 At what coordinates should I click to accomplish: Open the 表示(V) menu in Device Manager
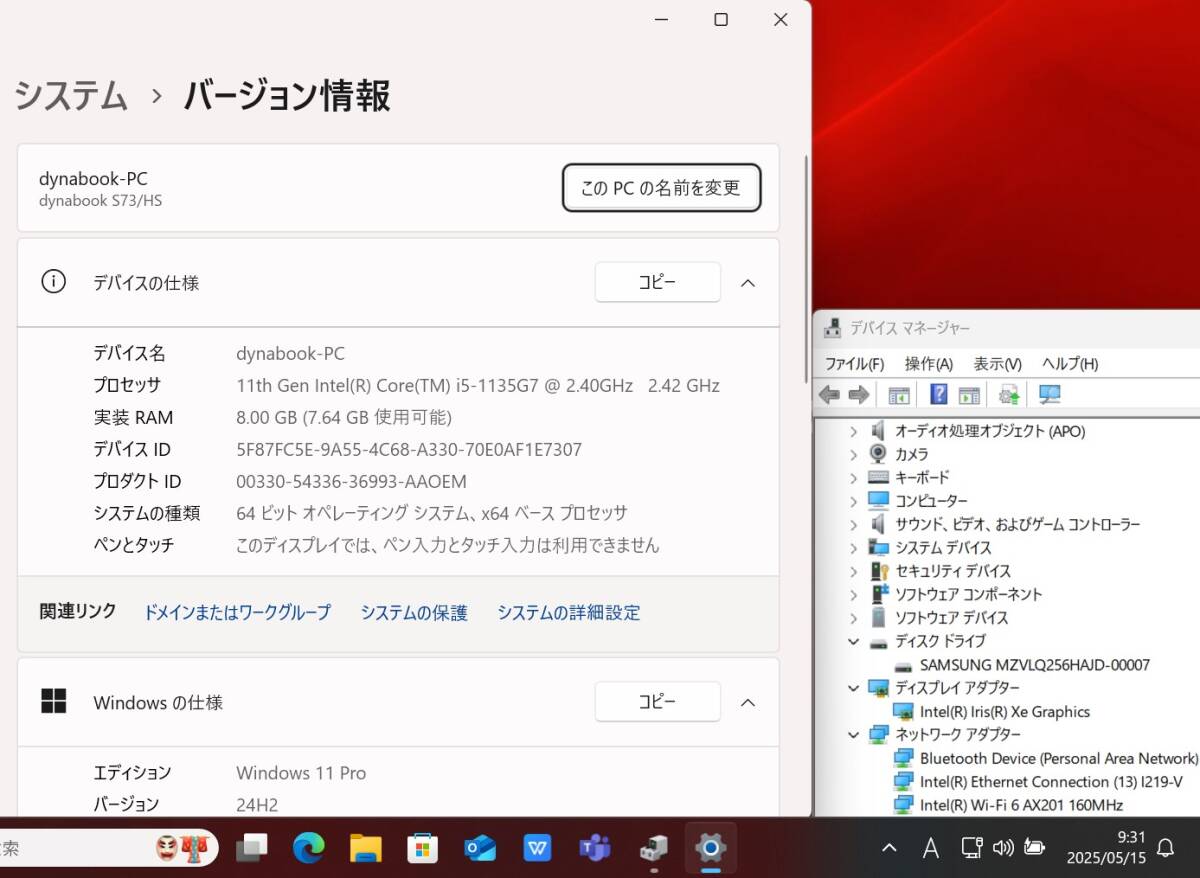[x=996, y=363]
